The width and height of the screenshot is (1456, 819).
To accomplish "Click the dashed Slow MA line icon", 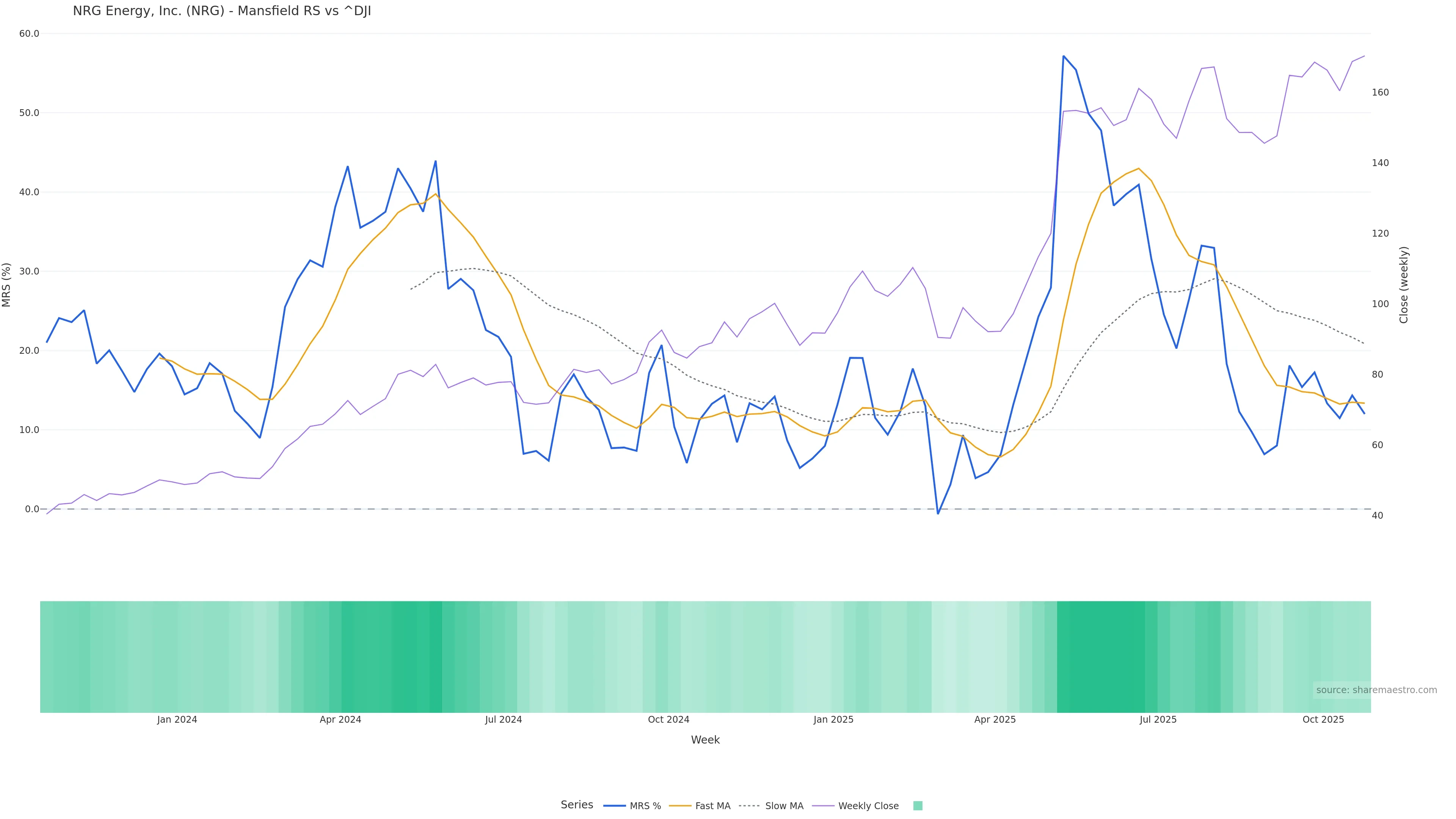I will click(x=750, y=806).
